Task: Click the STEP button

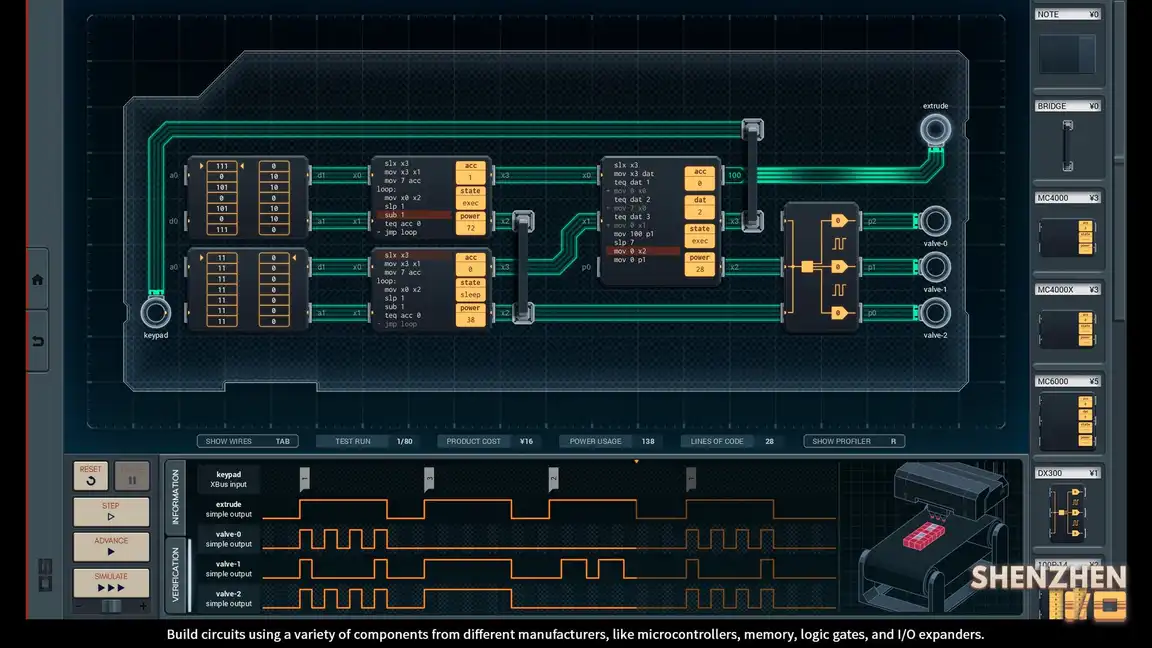Action: click(x=111, y=511)
